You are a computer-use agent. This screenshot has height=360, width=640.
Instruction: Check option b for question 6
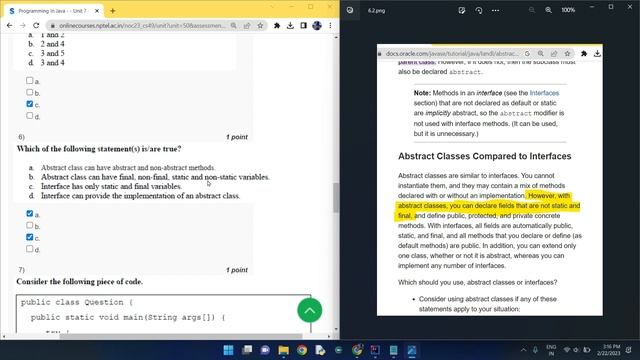[30, 225]
